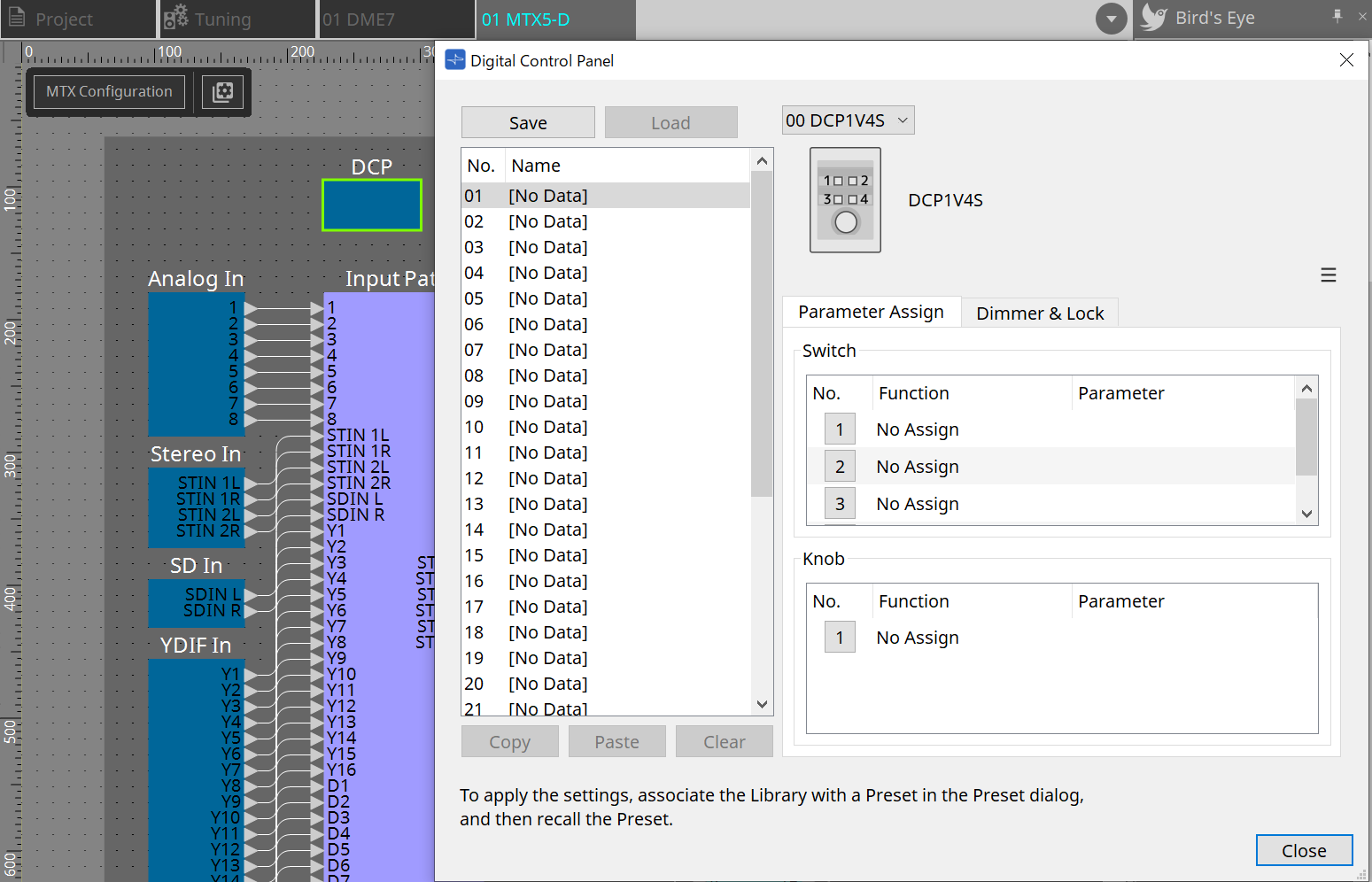Select Switch number 2 assign button
Image resolution: width=1372 pixels, height=882 pixels.
coord(839,467)
